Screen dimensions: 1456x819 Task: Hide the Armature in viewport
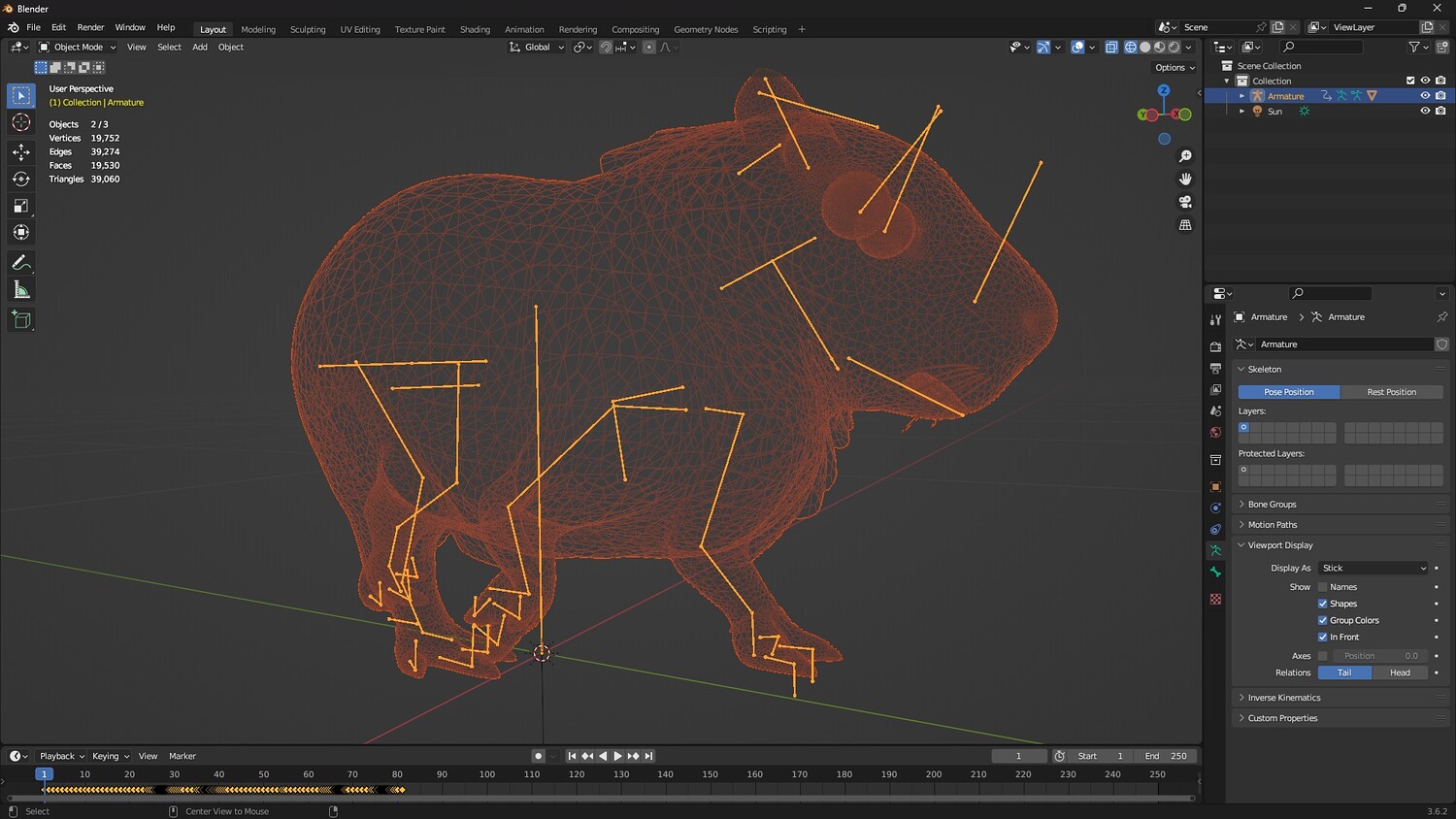tap(1425, 96)
